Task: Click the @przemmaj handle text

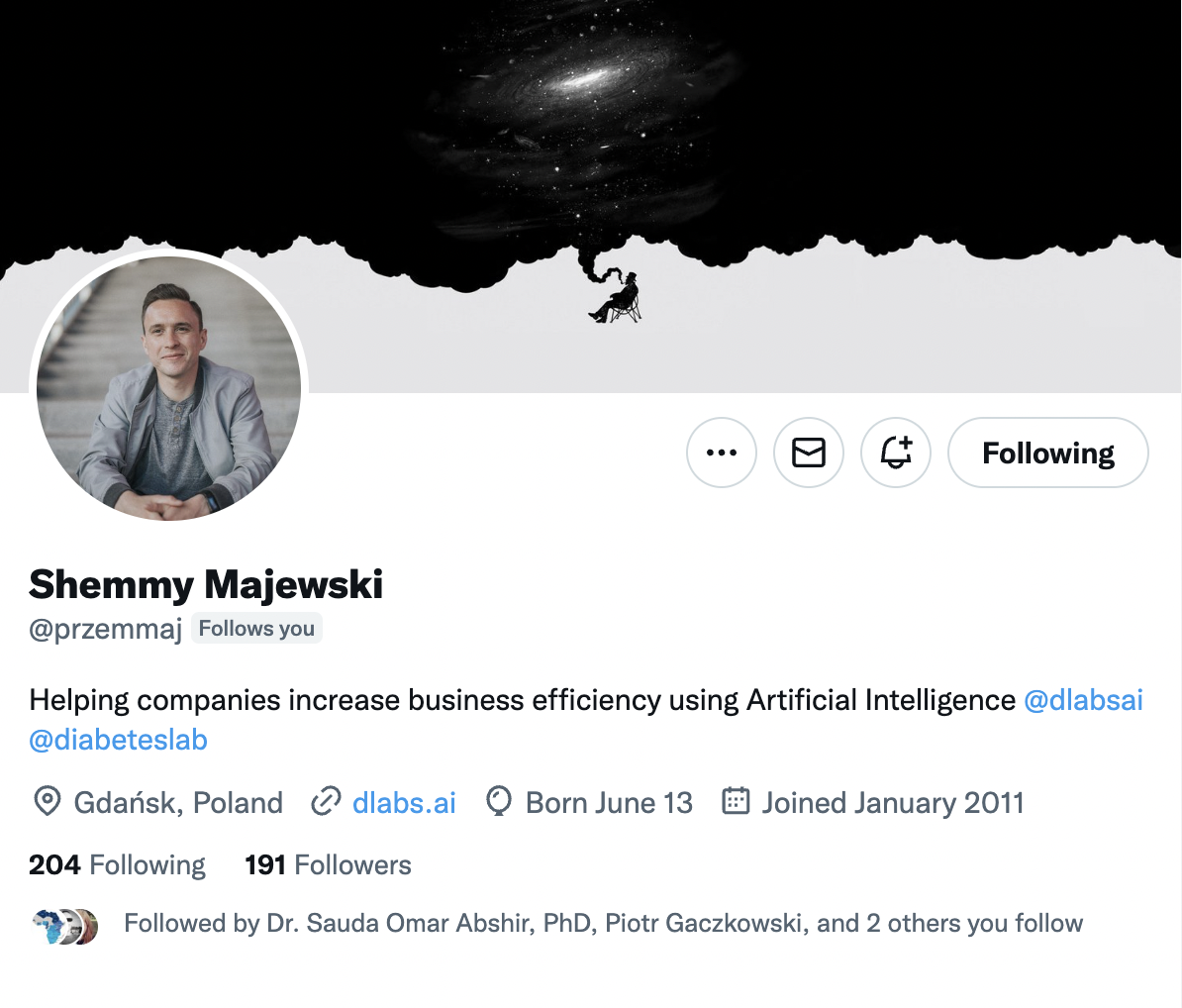Action: pos(105,629)
